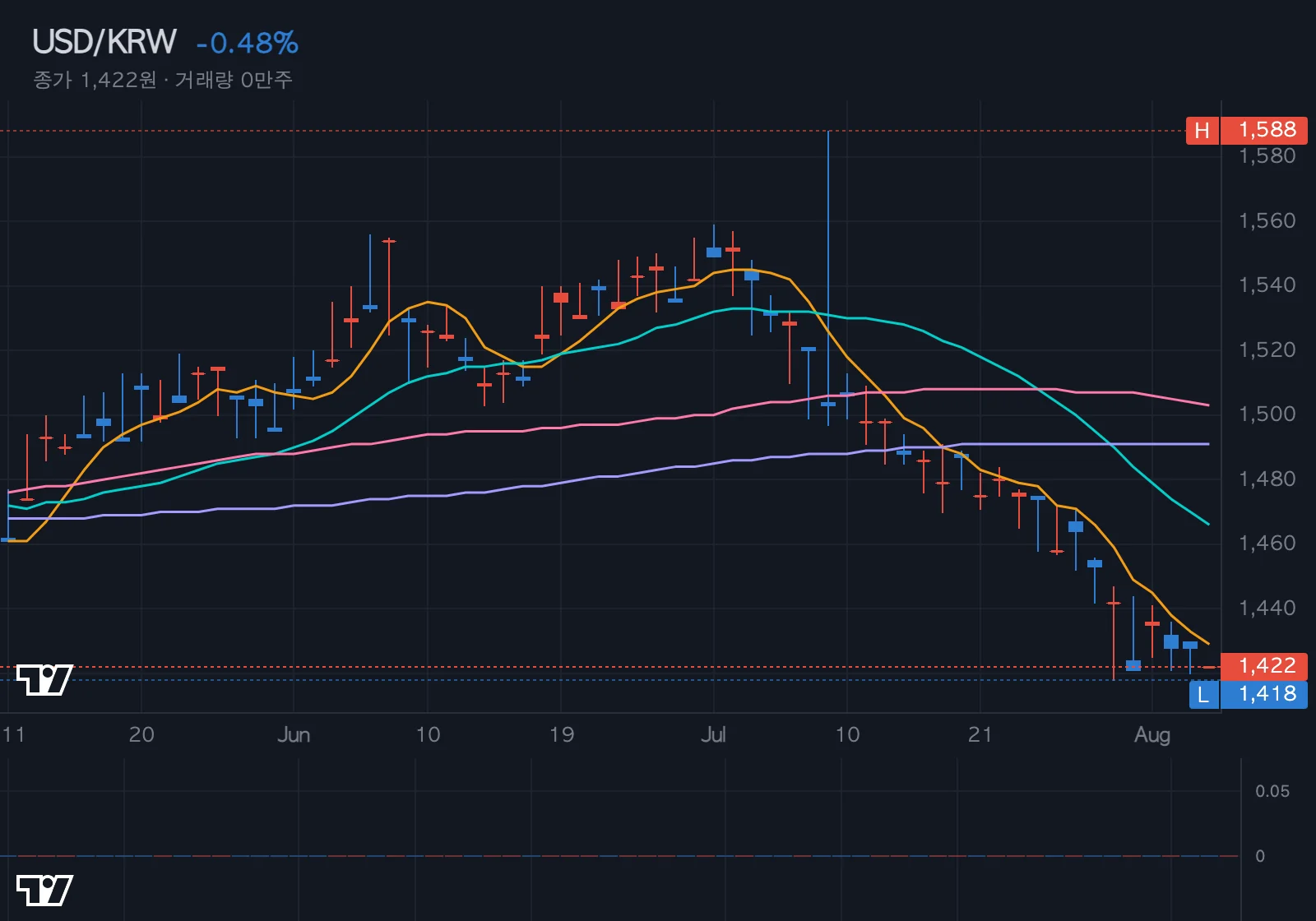Click the Aug label on time axis
Viewport: 1316px width, 921px height.
click(1151, 735)
